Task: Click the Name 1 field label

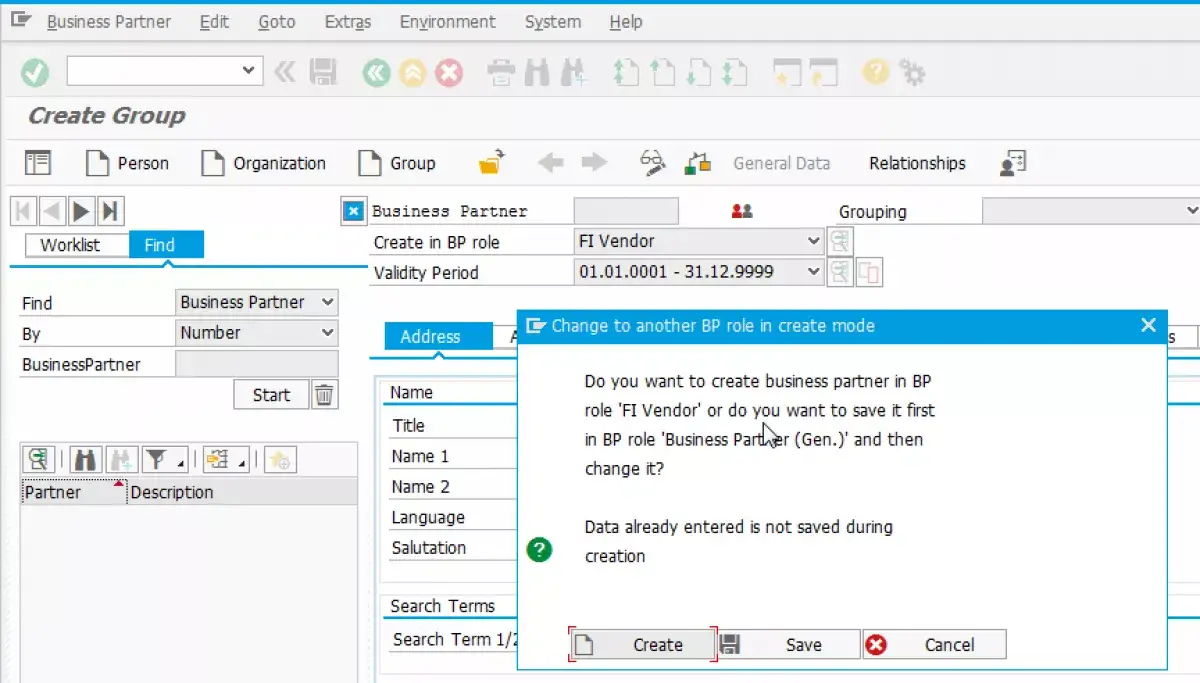Action: [420, 456]
